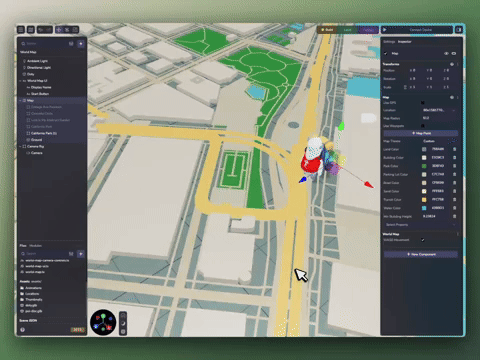Image resolution: width=480 pixels, height=360 pixels.
Task: Delete the Park Color property
Action: click(x=454, y=166)
